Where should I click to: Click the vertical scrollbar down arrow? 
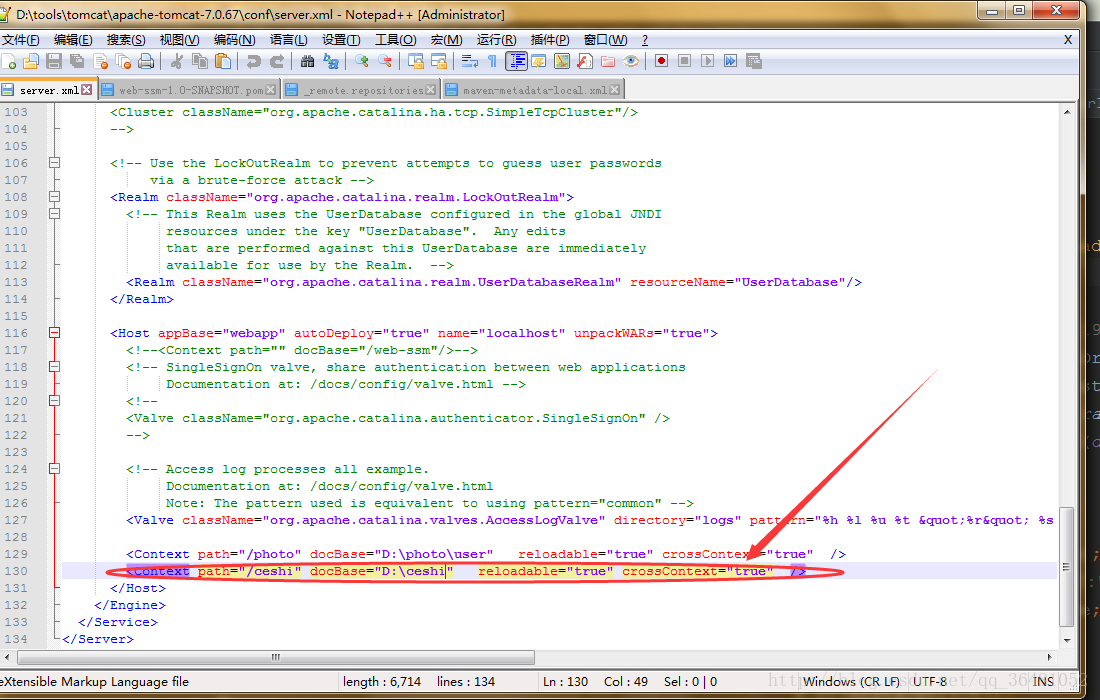point(1067,640)
